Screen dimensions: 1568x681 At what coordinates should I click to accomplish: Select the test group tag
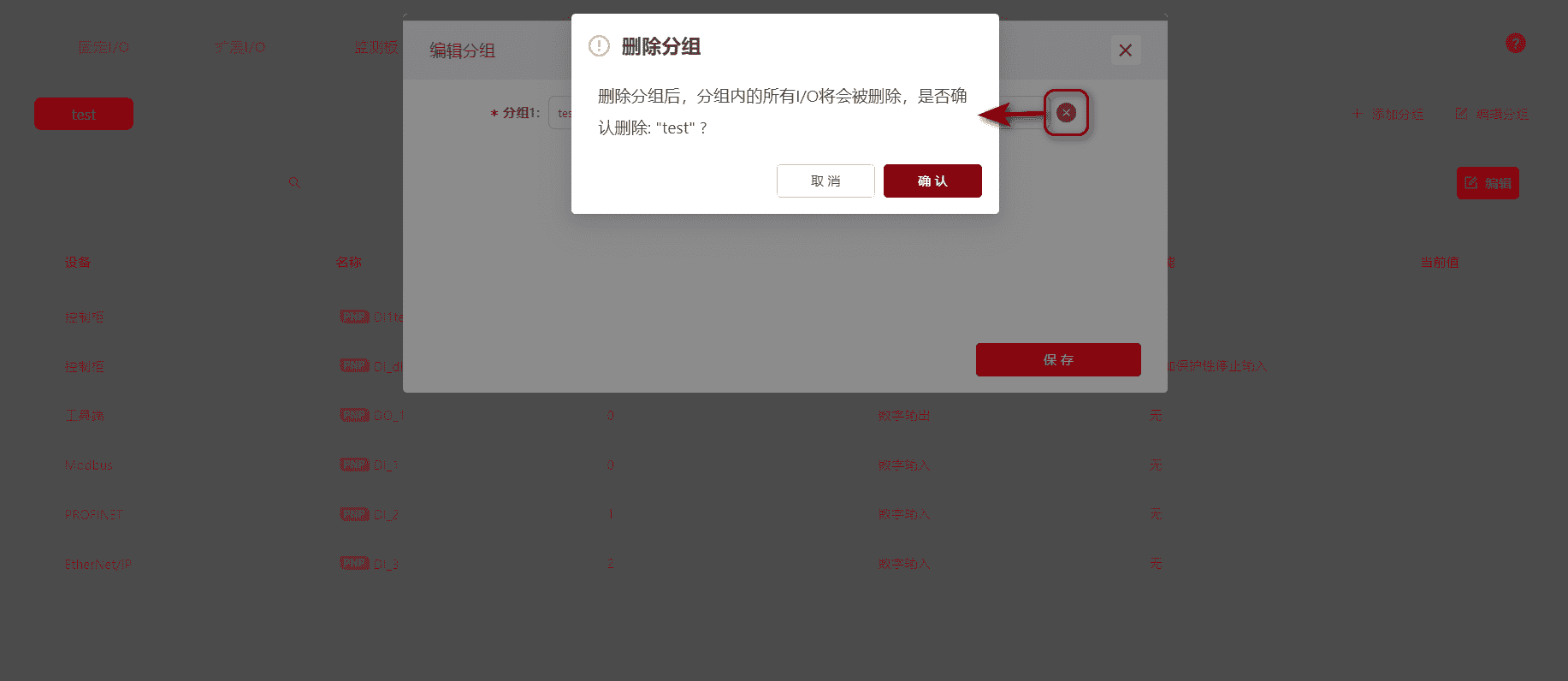pos(84,114)
